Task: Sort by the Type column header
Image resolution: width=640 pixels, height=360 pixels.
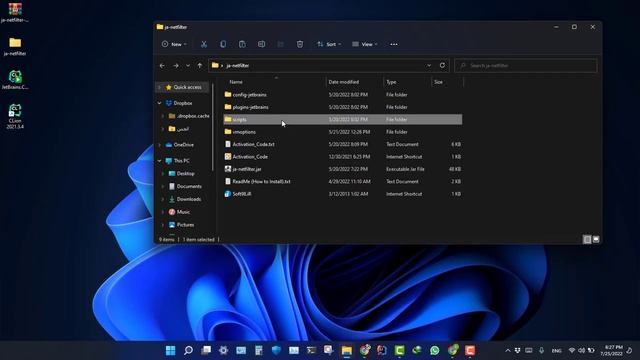Action: (x=391, y=82)
